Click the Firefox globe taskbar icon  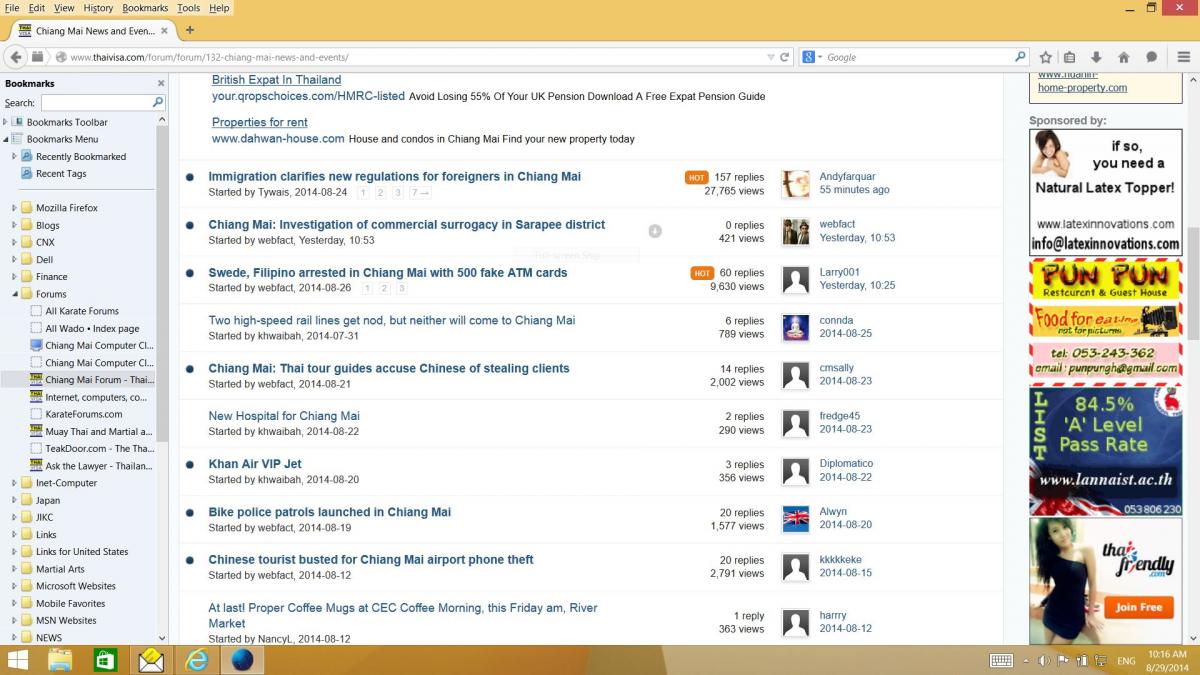(x=243, y=660)
